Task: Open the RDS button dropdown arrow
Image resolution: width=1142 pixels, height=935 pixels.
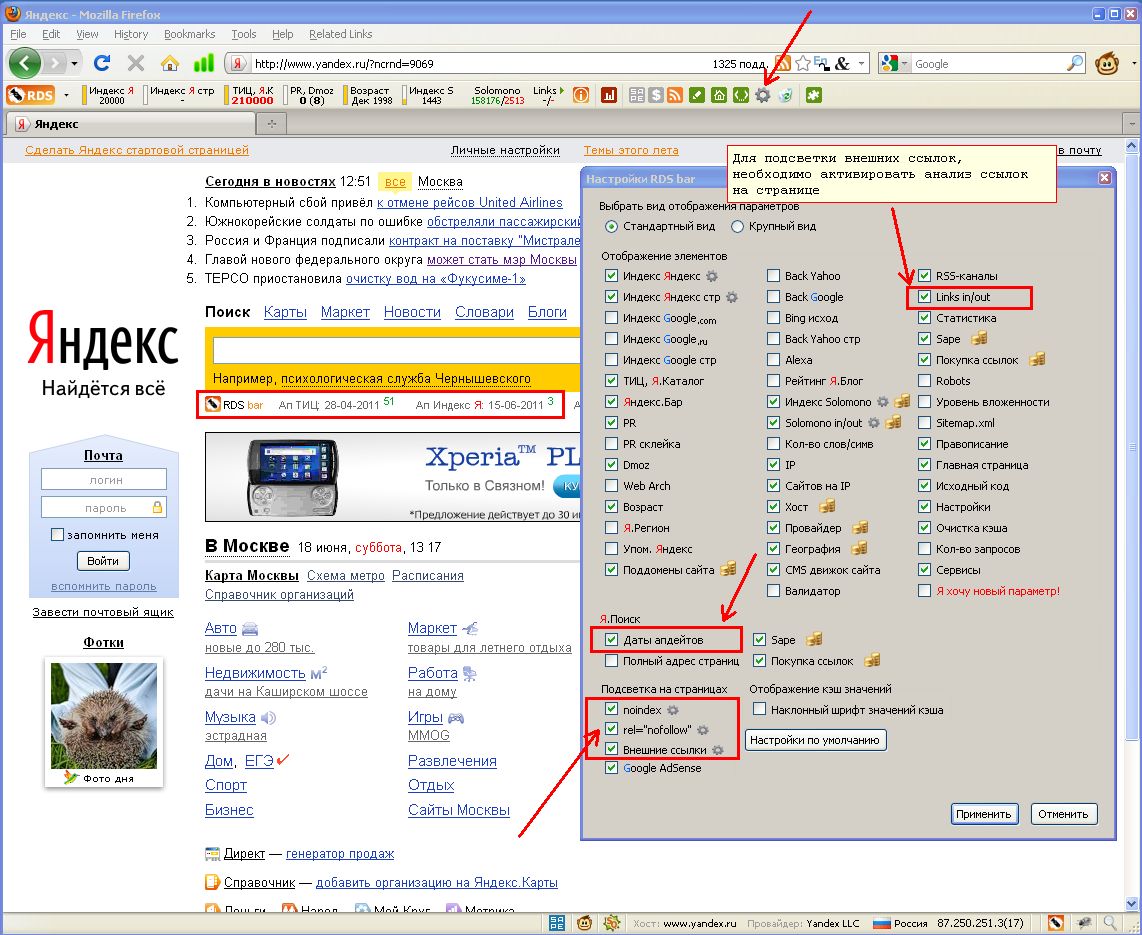Action: tap(66, 95)
